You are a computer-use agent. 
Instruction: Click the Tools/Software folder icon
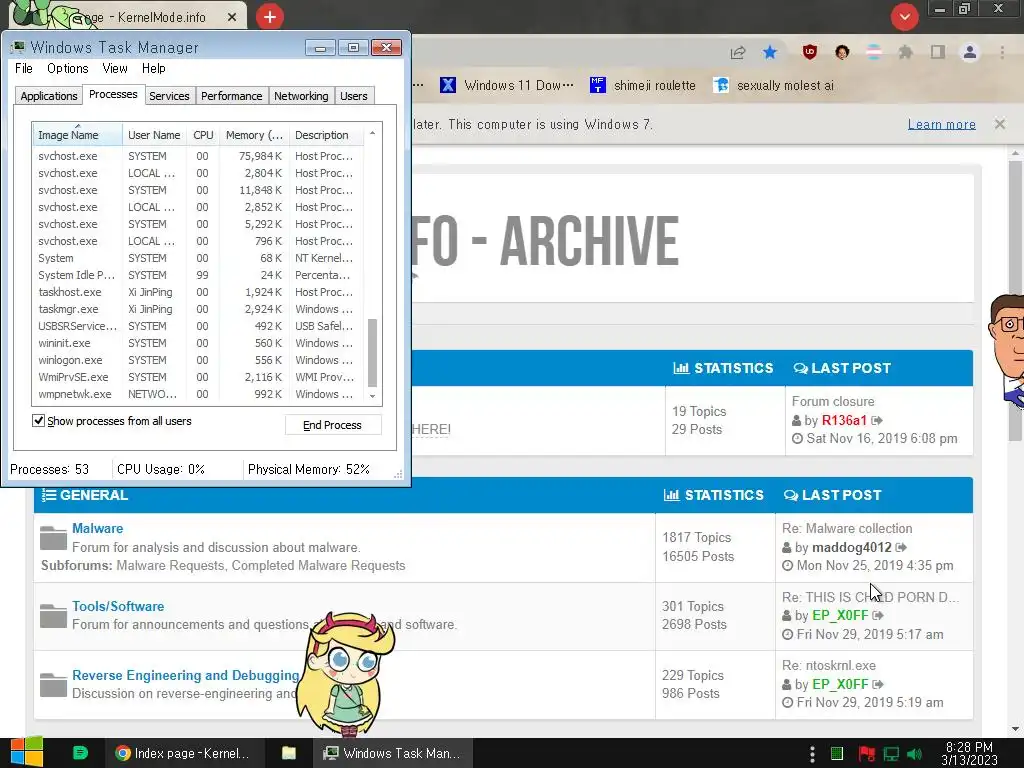tap(53, 615)
